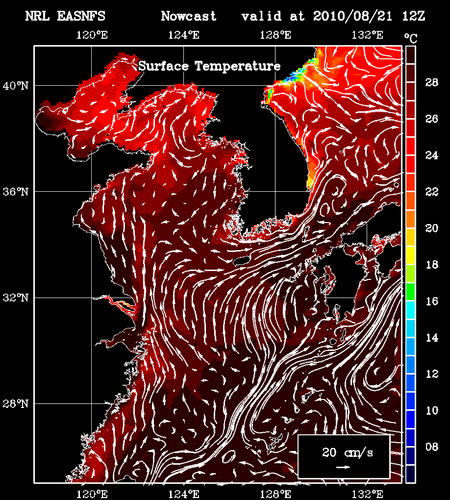Click the 36°N latitude label
The image size is (450, 500).
tap(16, 192)
